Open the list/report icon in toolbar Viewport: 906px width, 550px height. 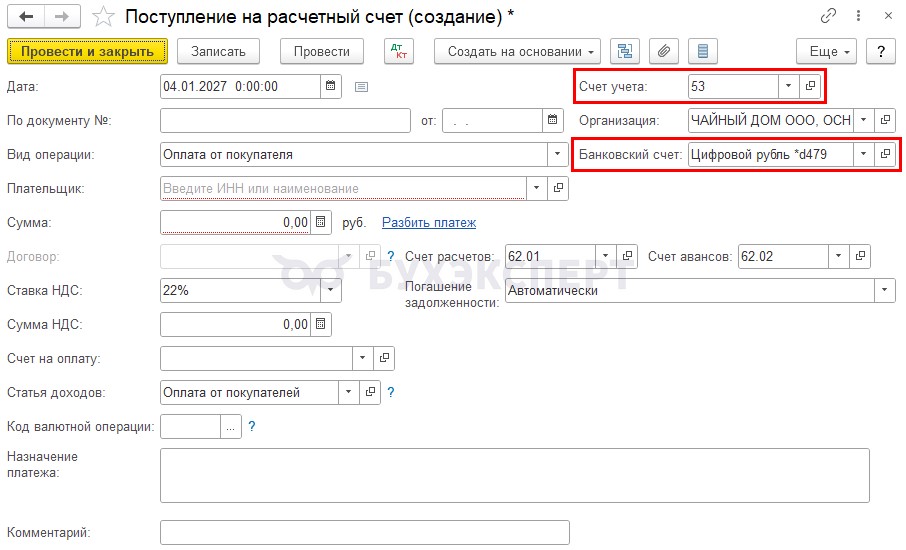[703, 51]
